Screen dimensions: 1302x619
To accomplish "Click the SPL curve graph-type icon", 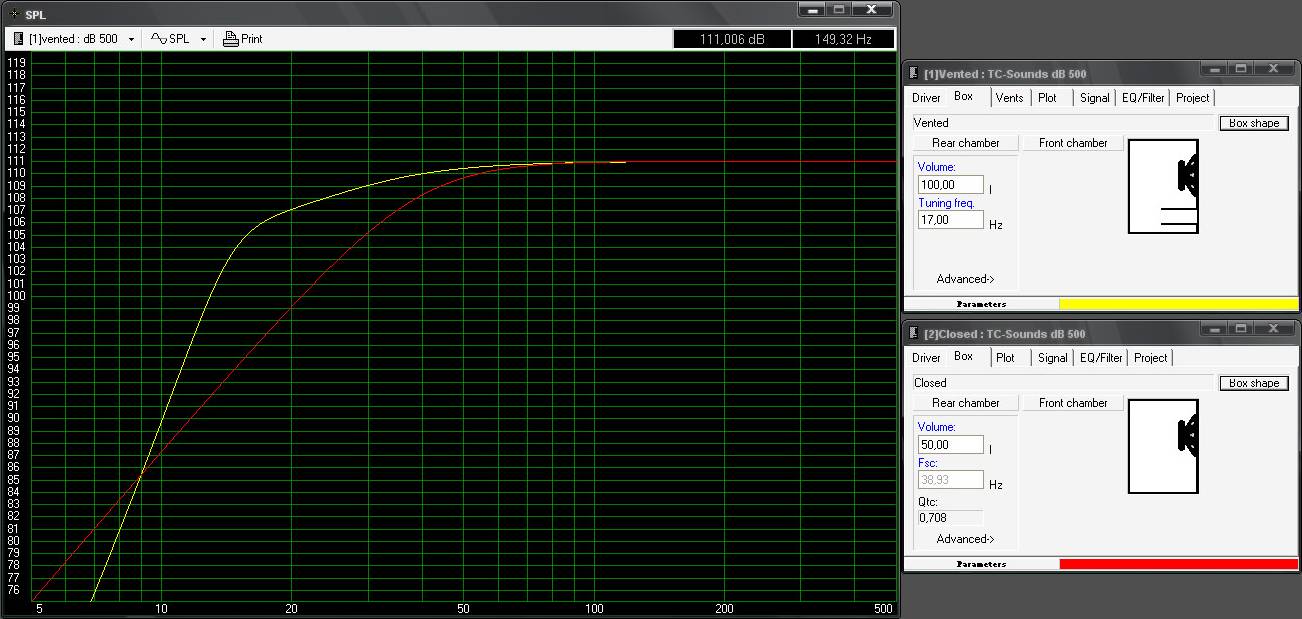I will click(158, 39).
